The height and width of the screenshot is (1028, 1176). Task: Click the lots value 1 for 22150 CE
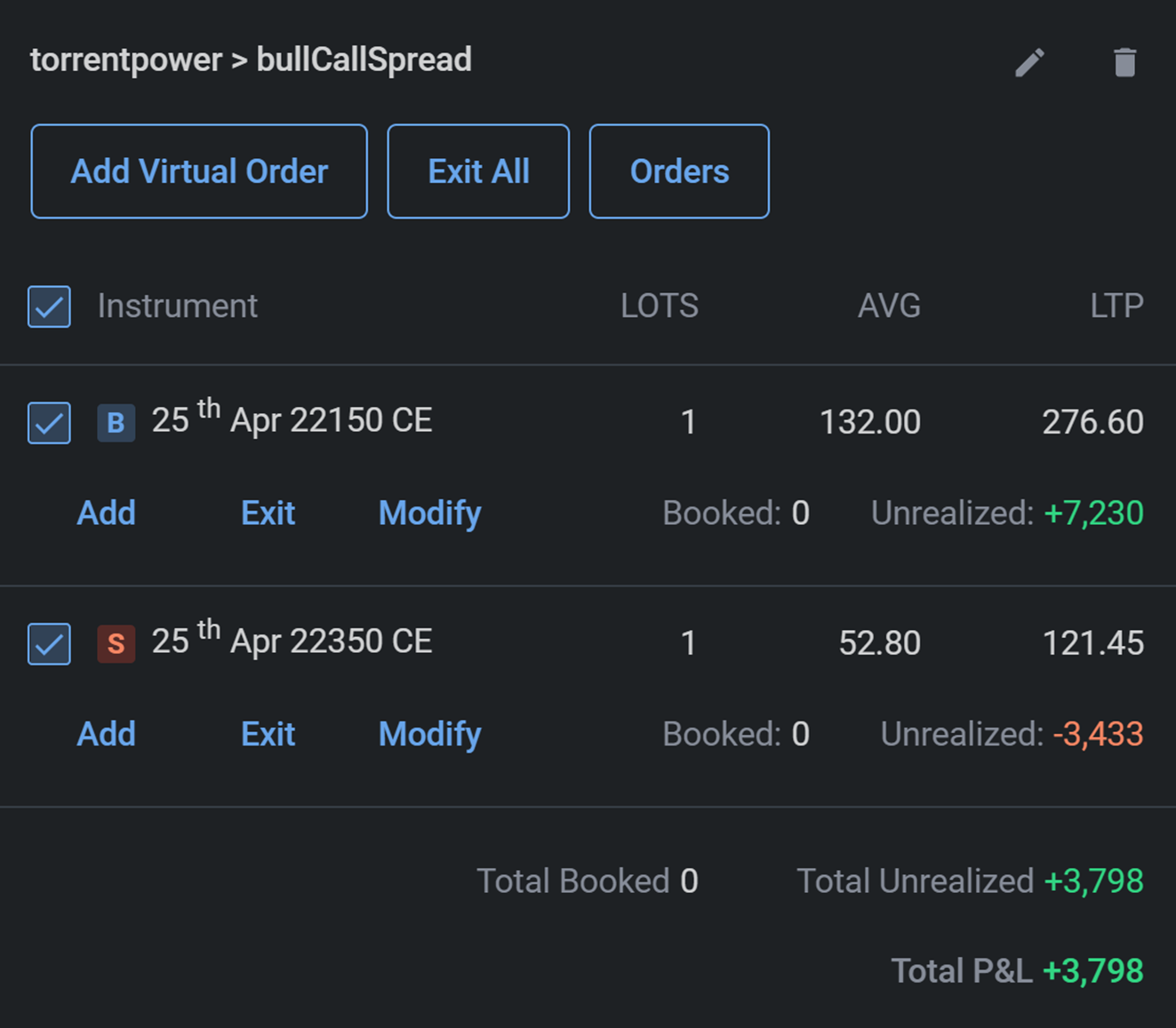(688, 422)
